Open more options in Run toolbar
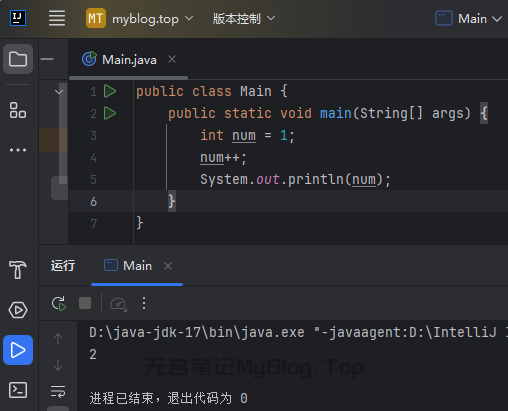Viewport: 508px width, 411px height. click(144, 303)
